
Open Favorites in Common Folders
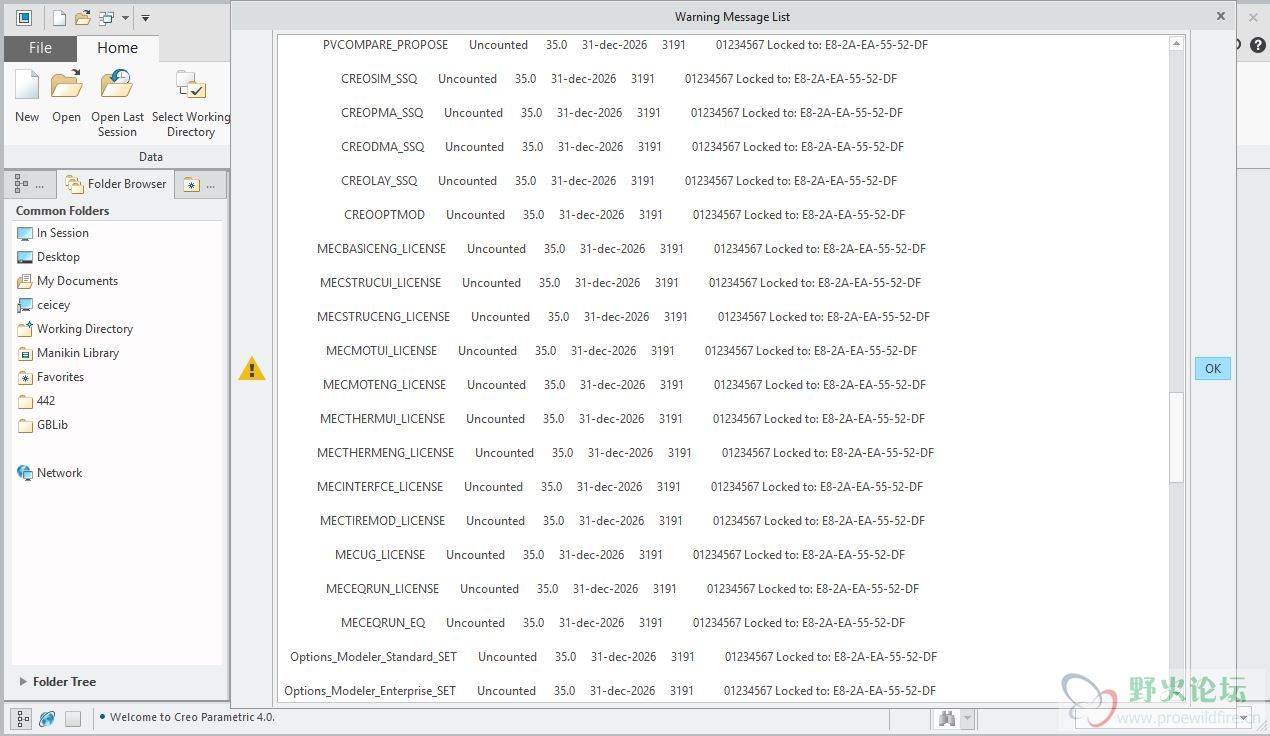pos(51,377)
